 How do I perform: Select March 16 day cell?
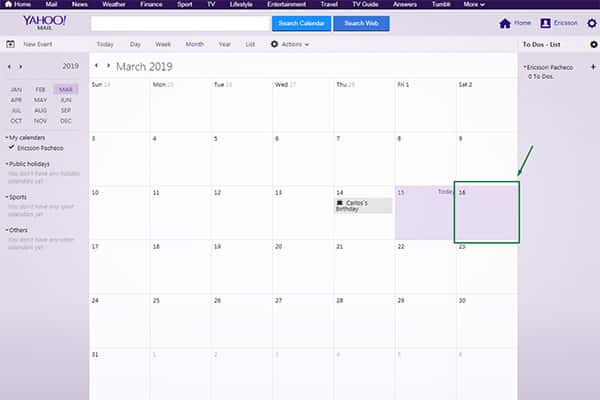pos(487,212)
